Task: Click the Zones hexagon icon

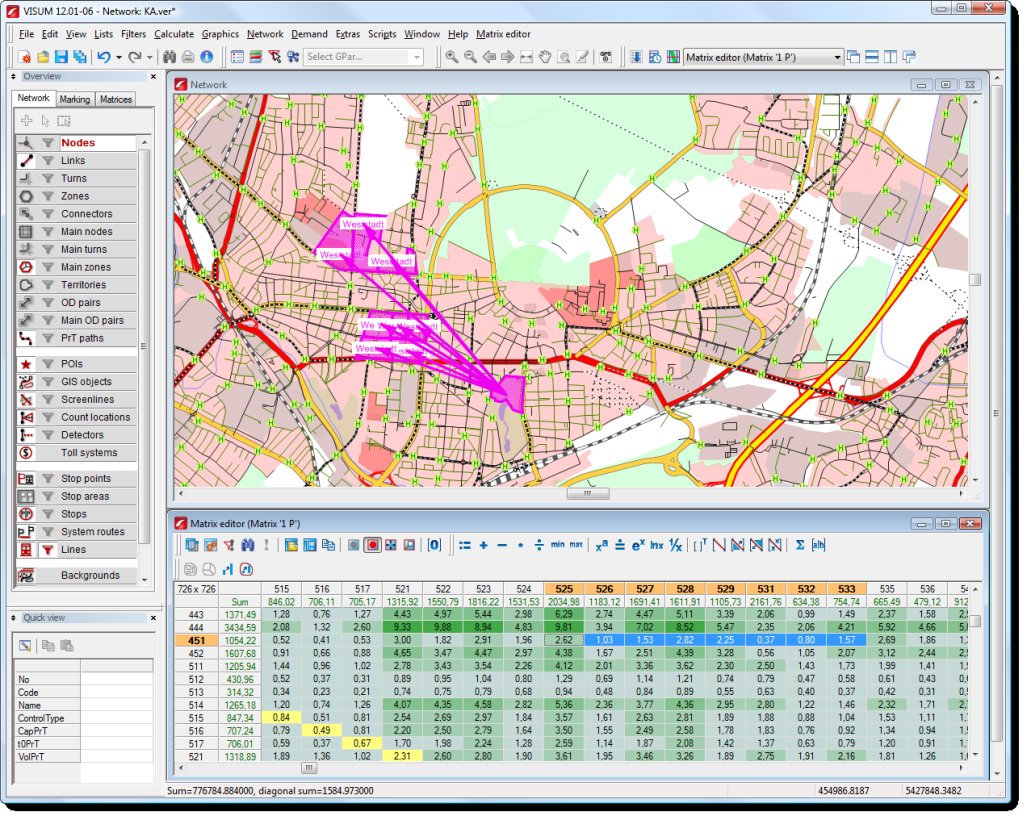Action: coord(25,196)
